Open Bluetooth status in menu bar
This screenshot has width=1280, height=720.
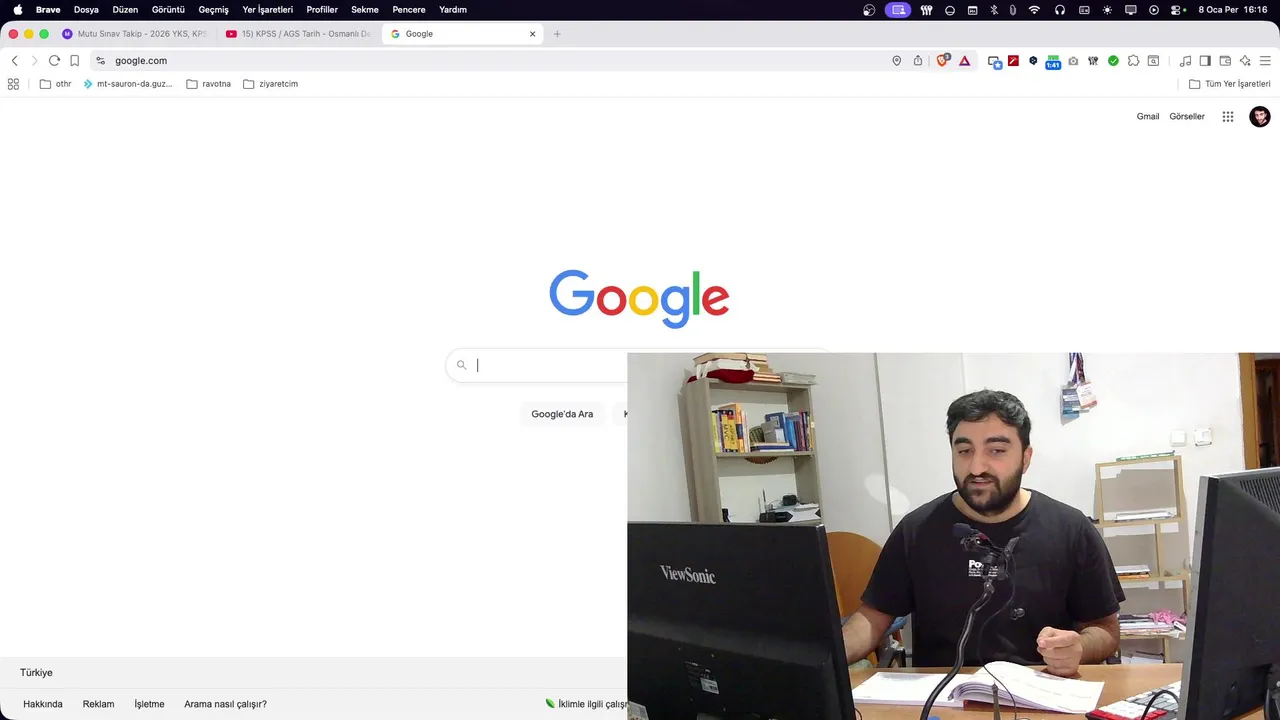point(993,10)
